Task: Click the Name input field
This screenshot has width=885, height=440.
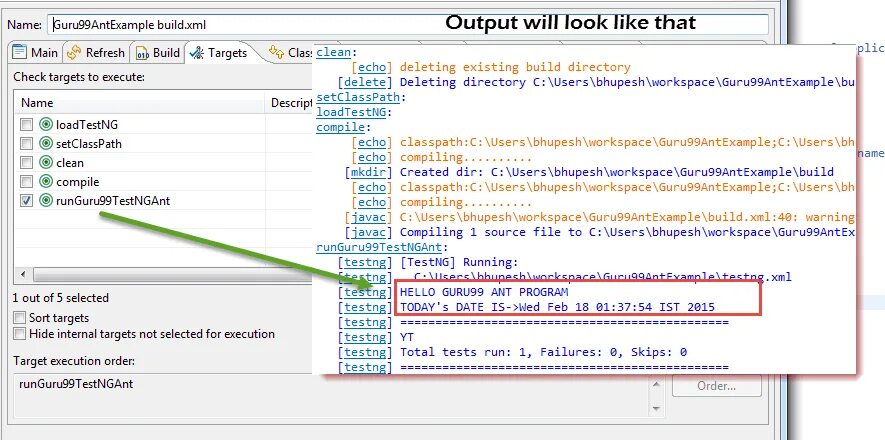Action: click(408, 25)
